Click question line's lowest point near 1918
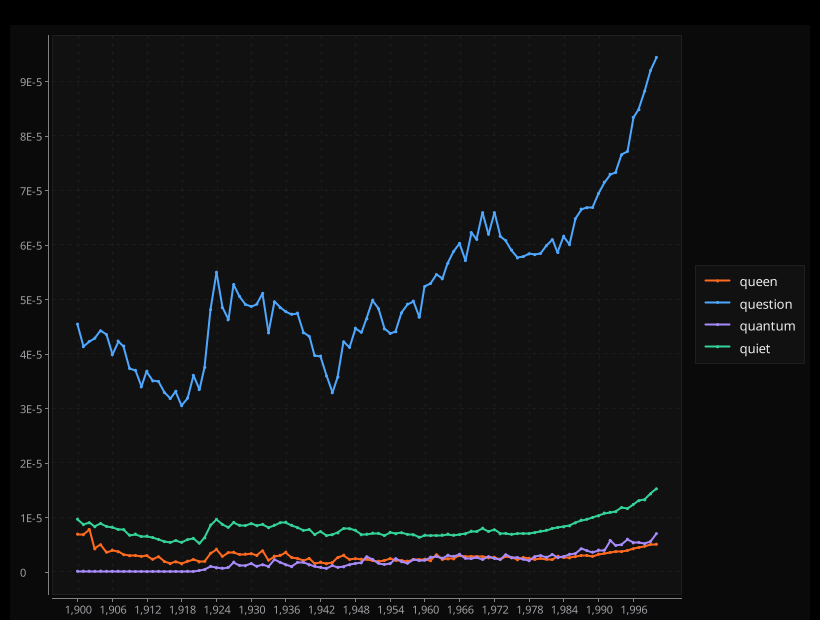820x620 pixels. tap(182, 406)
